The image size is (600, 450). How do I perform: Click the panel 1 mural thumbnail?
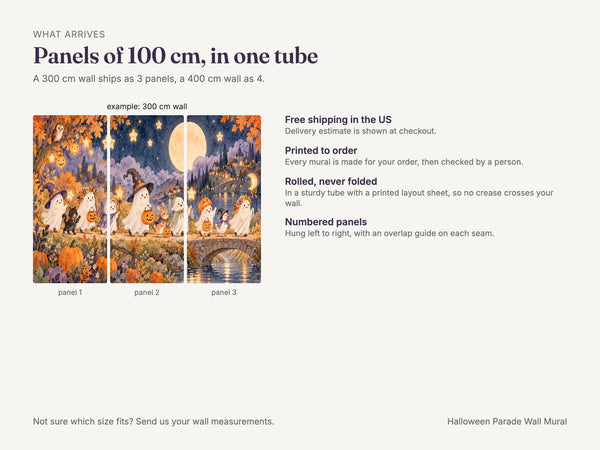pos(70,199)
